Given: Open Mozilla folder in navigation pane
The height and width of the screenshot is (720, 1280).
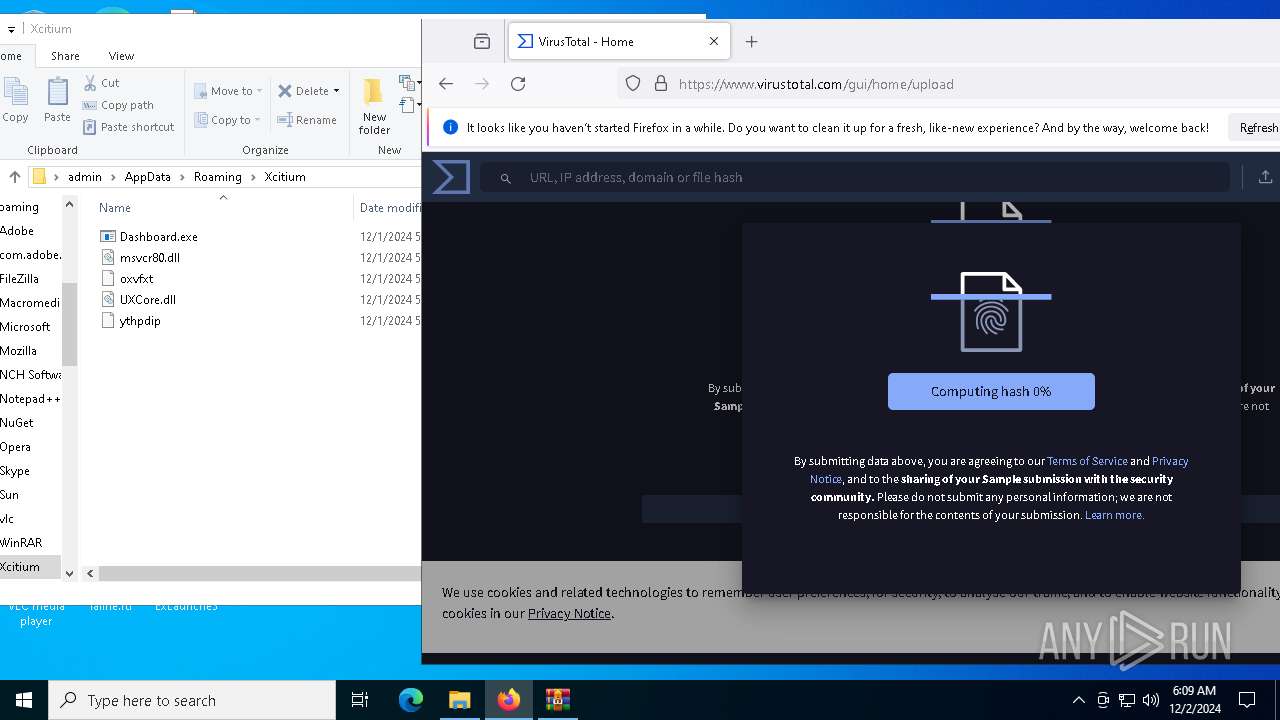Looking at the screenshot, I should point(18,351).
